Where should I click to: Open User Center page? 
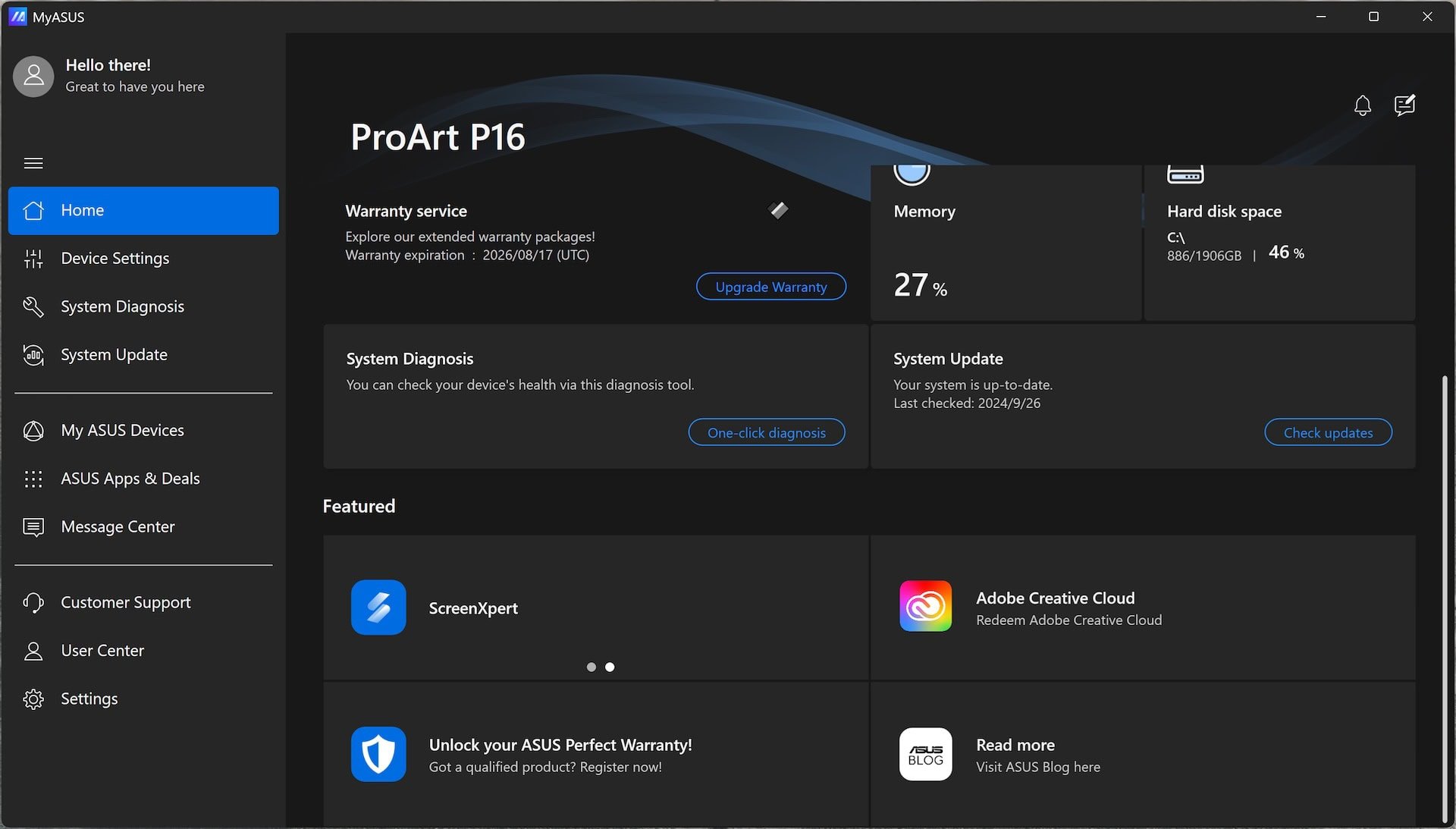pos(143,651)
